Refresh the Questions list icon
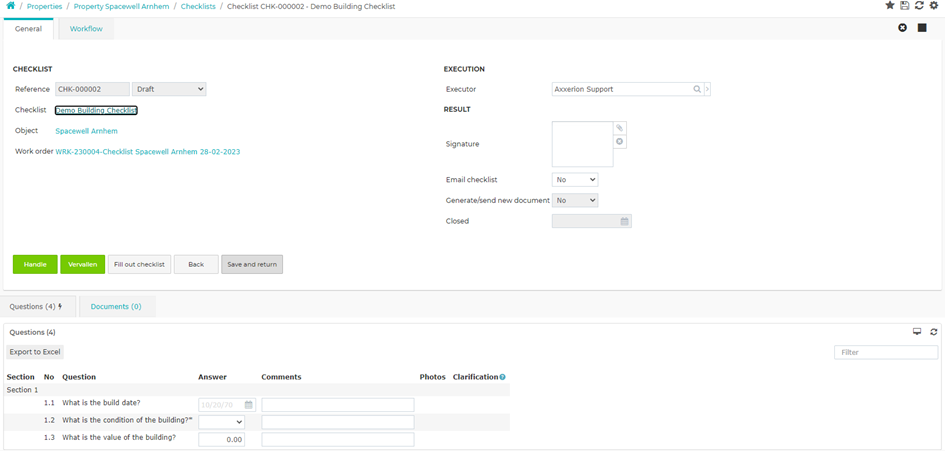 [x=934, y=332]
